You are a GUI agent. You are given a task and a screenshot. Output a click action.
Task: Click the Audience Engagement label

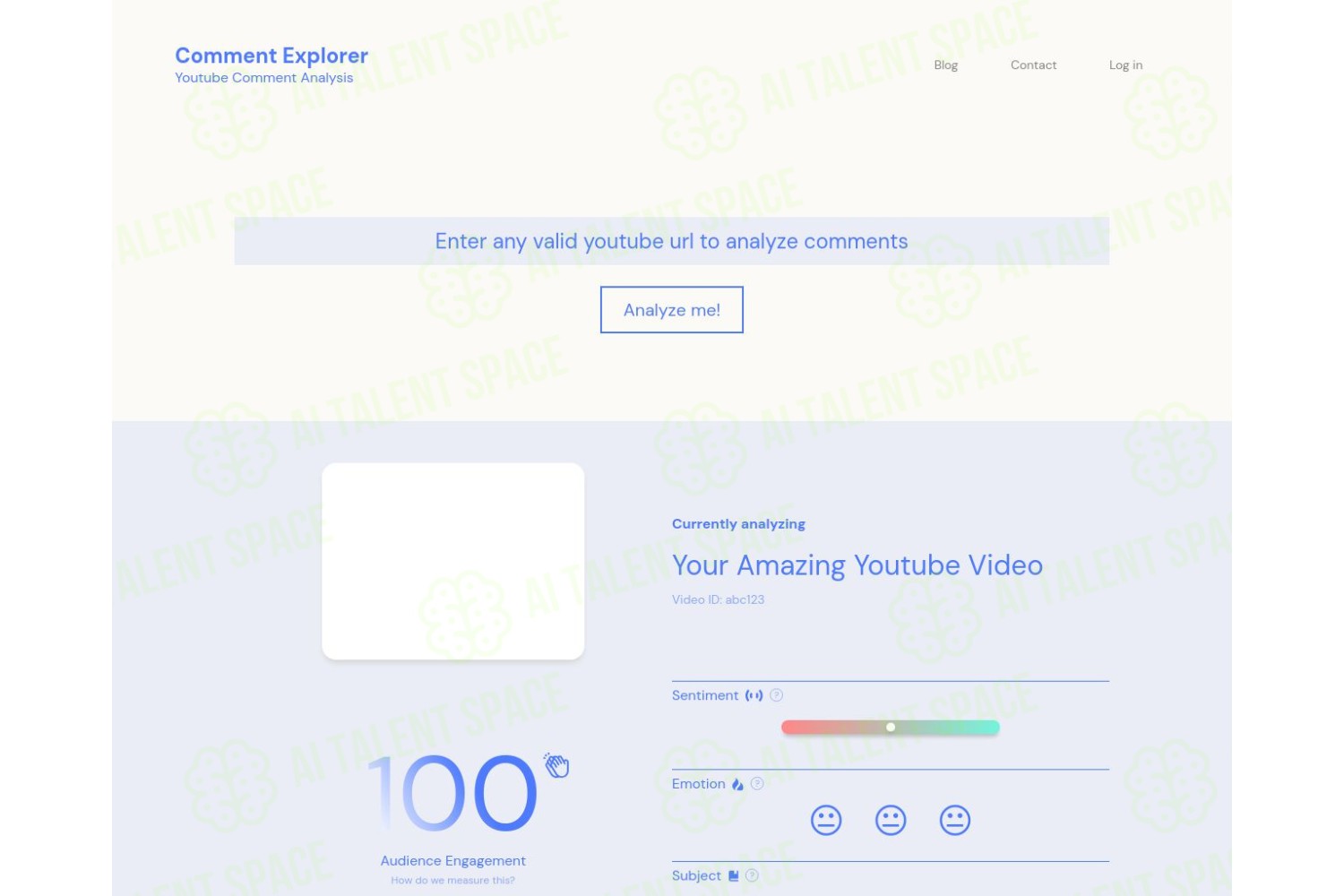click(453, 861)
